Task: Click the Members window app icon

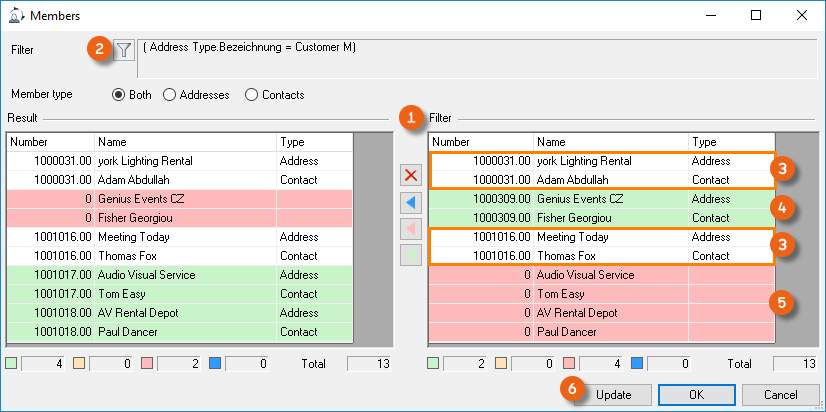Action: (15, 16)
